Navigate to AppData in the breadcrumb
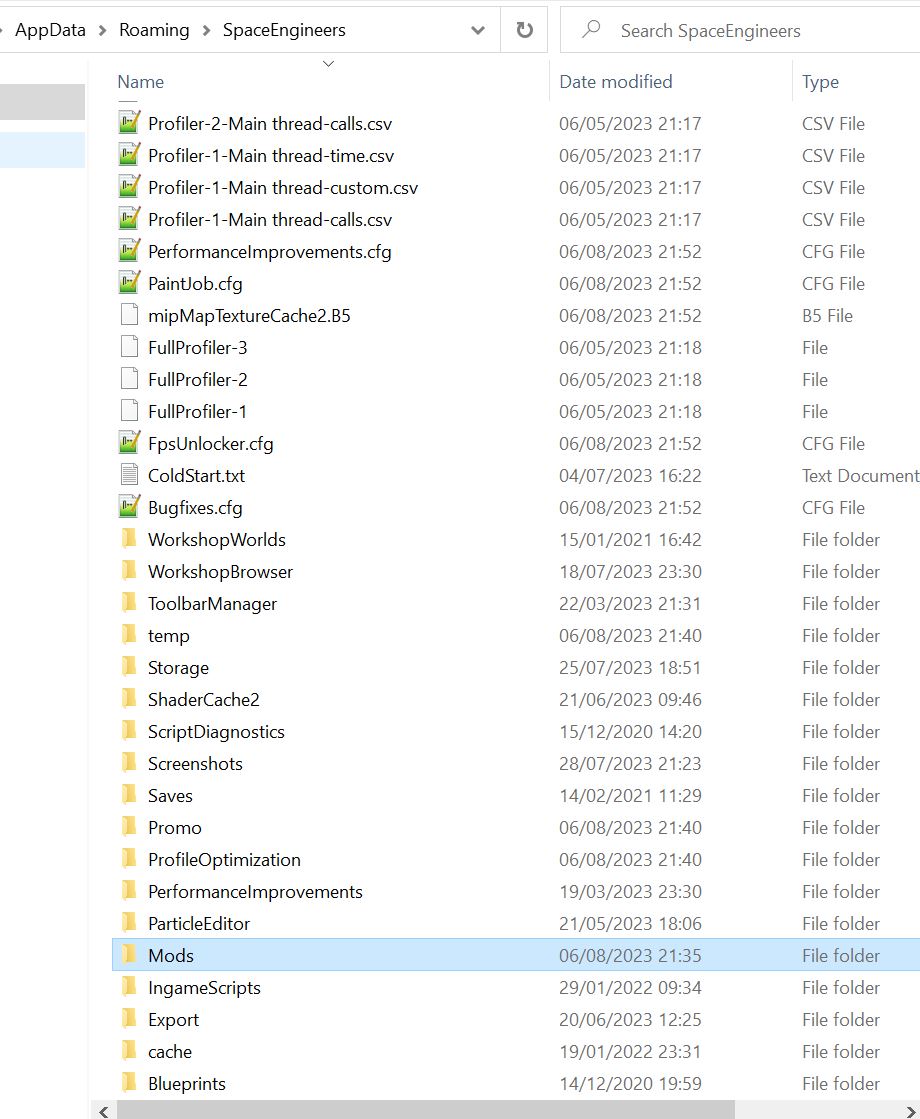The height and width of the screenshot is (1119, 920). coord(50,30)
